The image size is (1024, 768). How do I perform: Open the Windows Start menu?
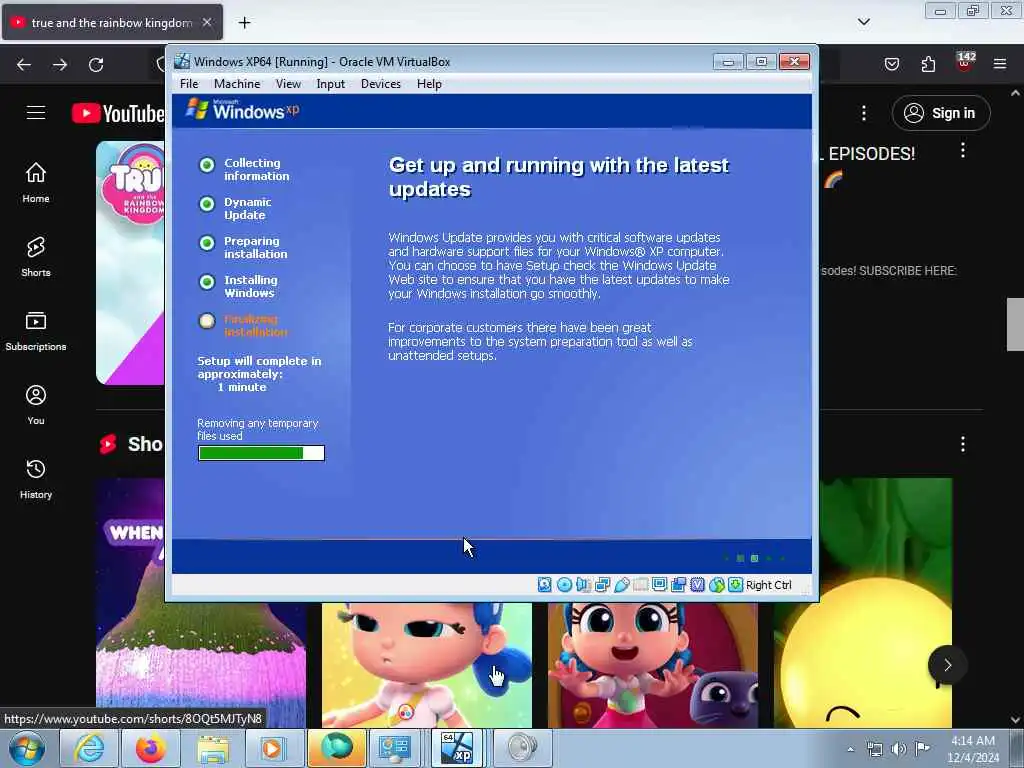click(27, 748)
